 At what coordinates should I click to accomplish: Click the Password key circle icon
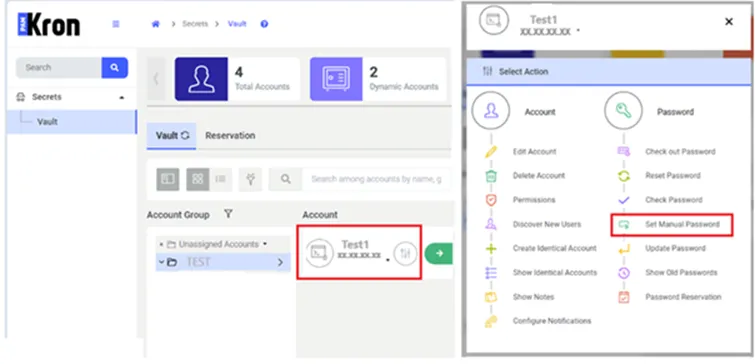(x=624, y=111)
